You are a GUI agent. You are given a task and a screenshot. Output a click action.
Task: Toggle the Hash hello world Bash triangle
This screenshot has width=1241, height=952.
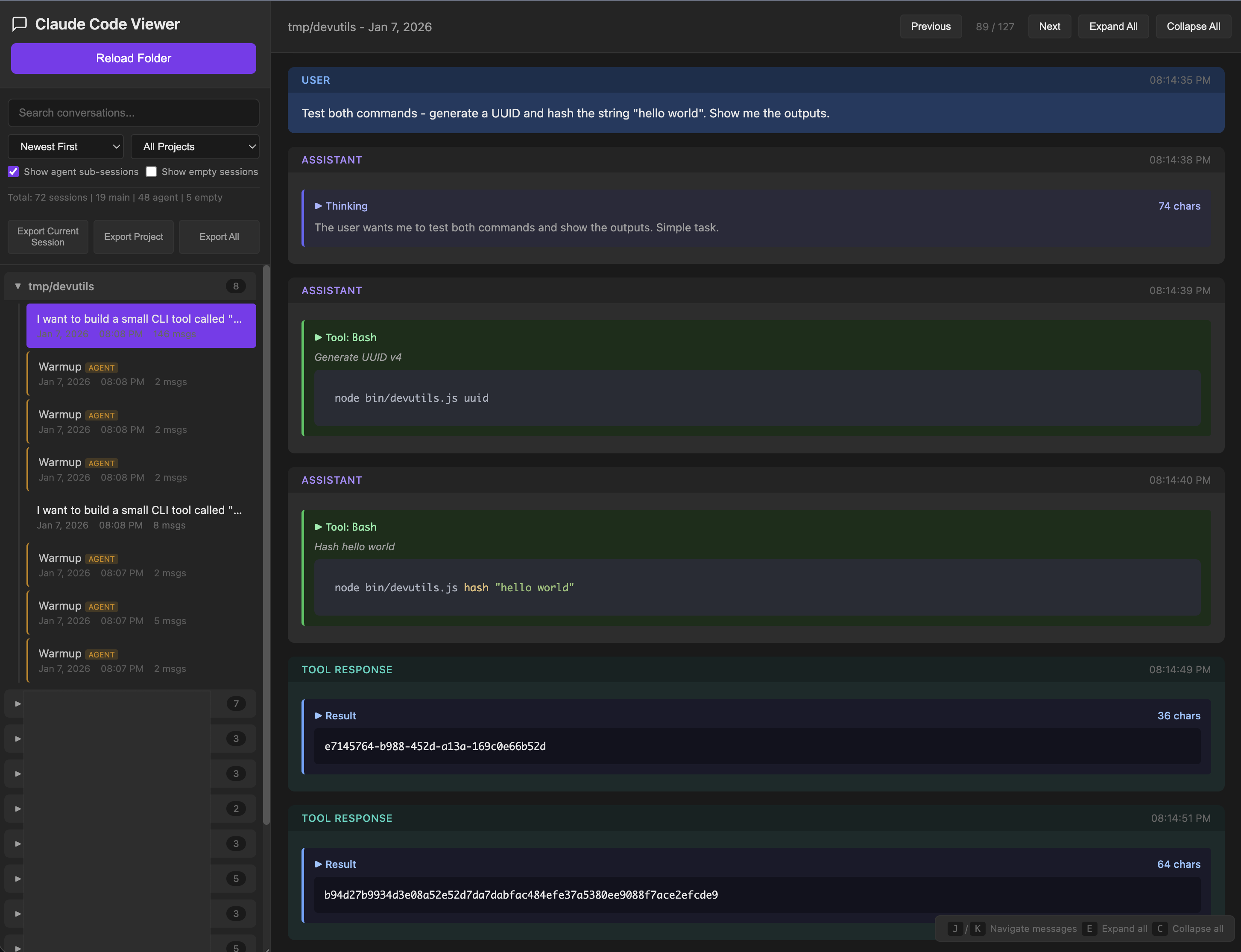pos(318,527)
